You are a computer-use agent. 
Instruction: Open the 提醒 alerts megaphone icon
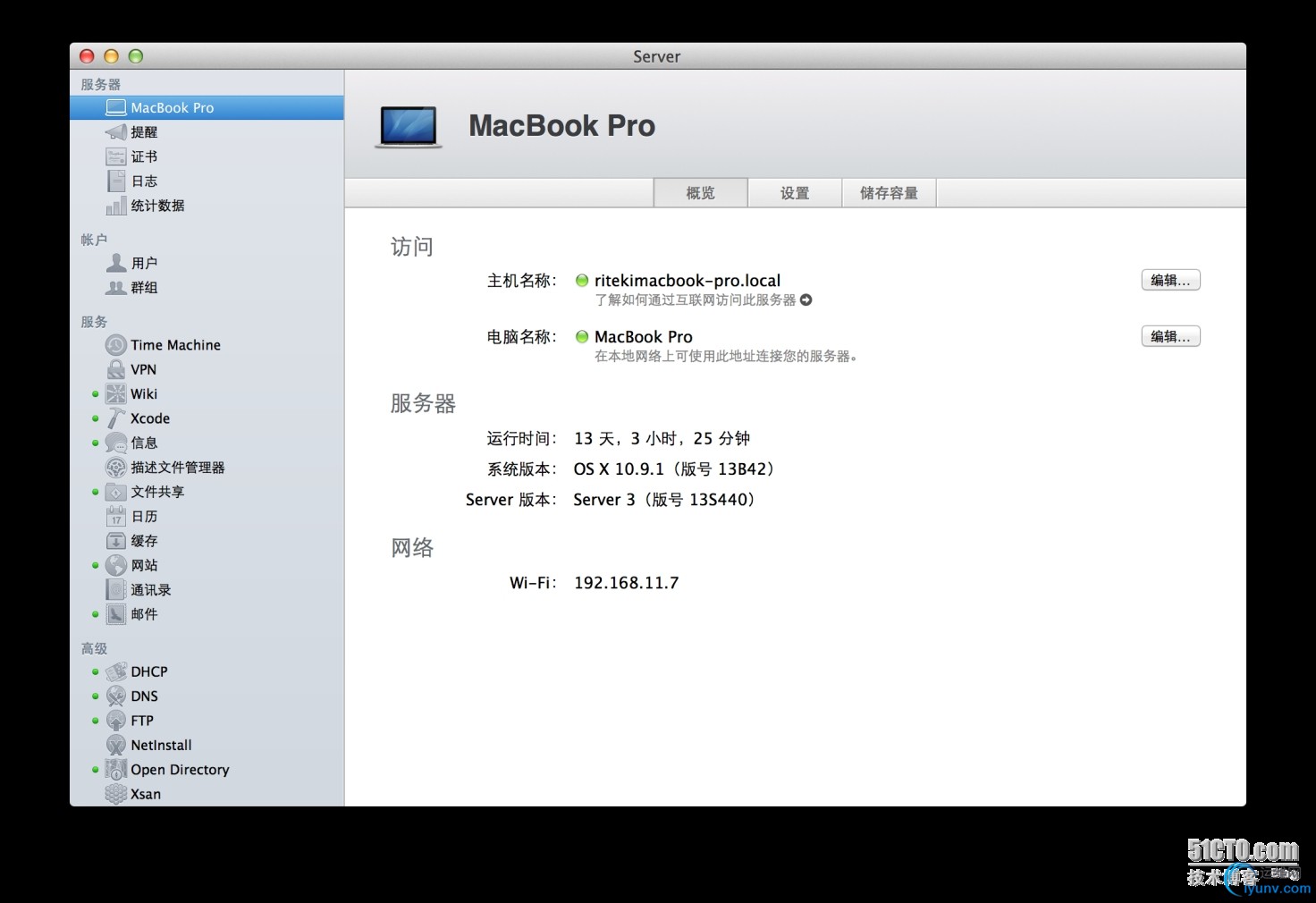point(116,132)
